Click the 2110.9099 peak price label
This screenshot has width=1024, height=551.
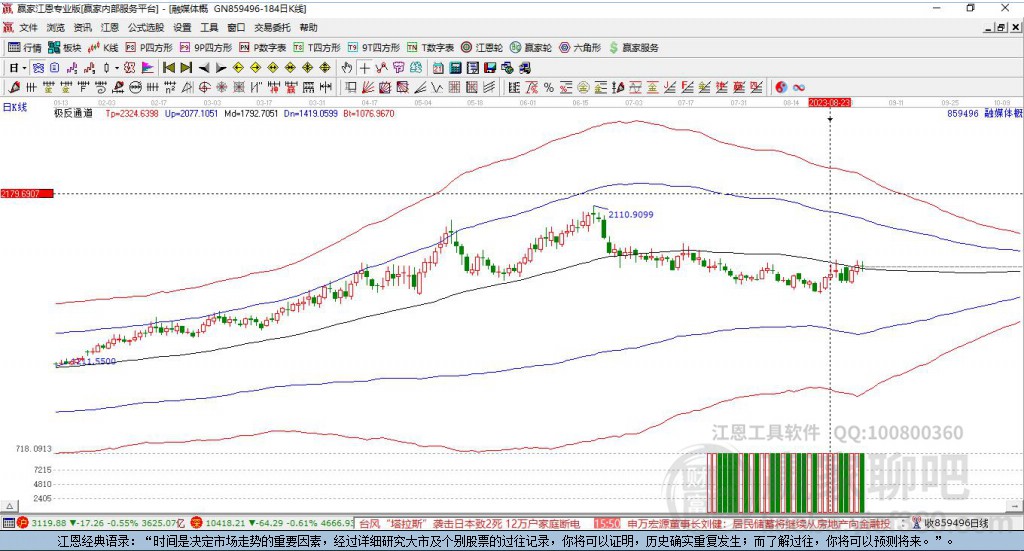[631, 215]
